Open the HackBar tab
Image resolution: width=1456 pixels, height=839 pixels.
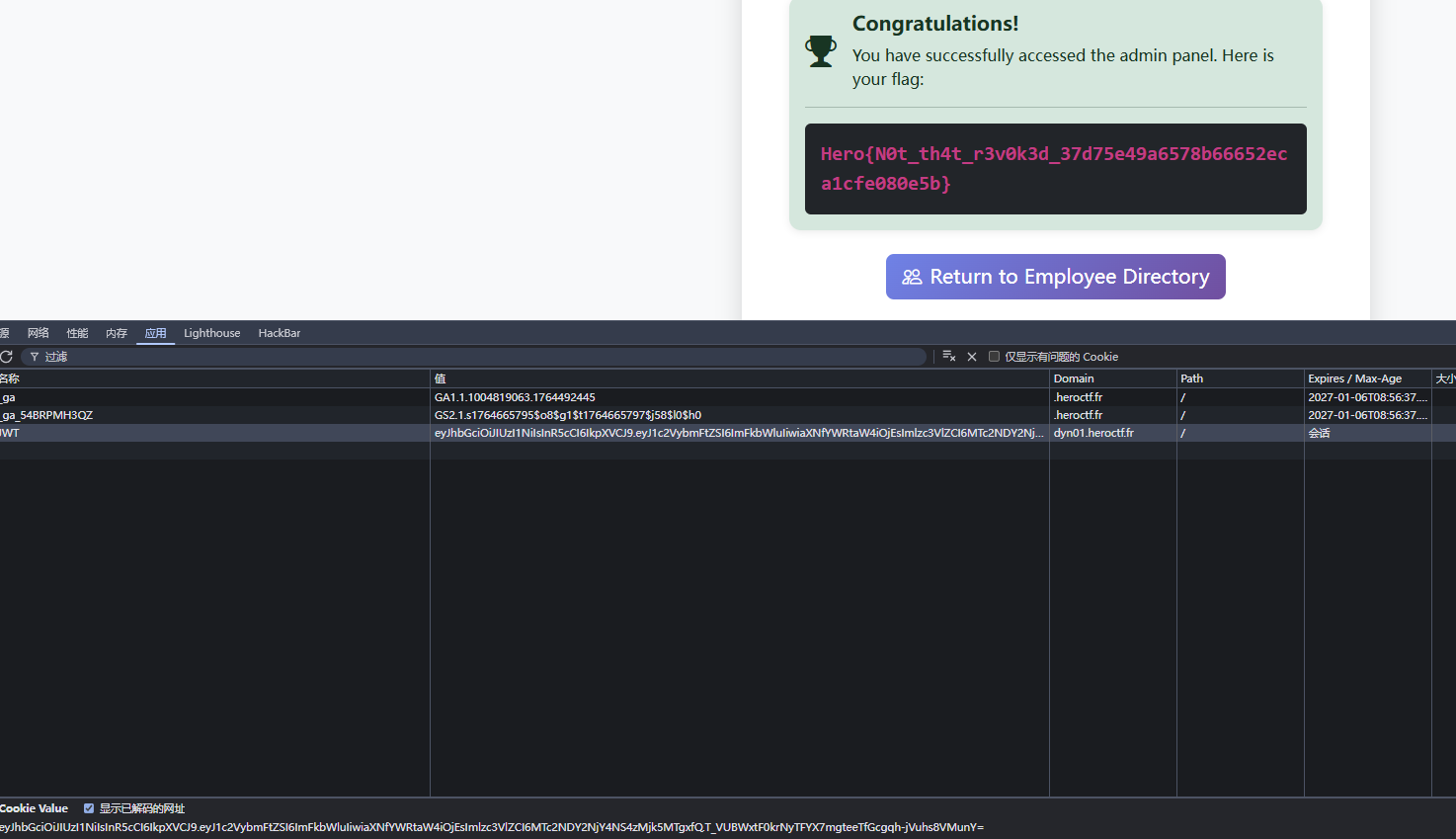(279, 333)
